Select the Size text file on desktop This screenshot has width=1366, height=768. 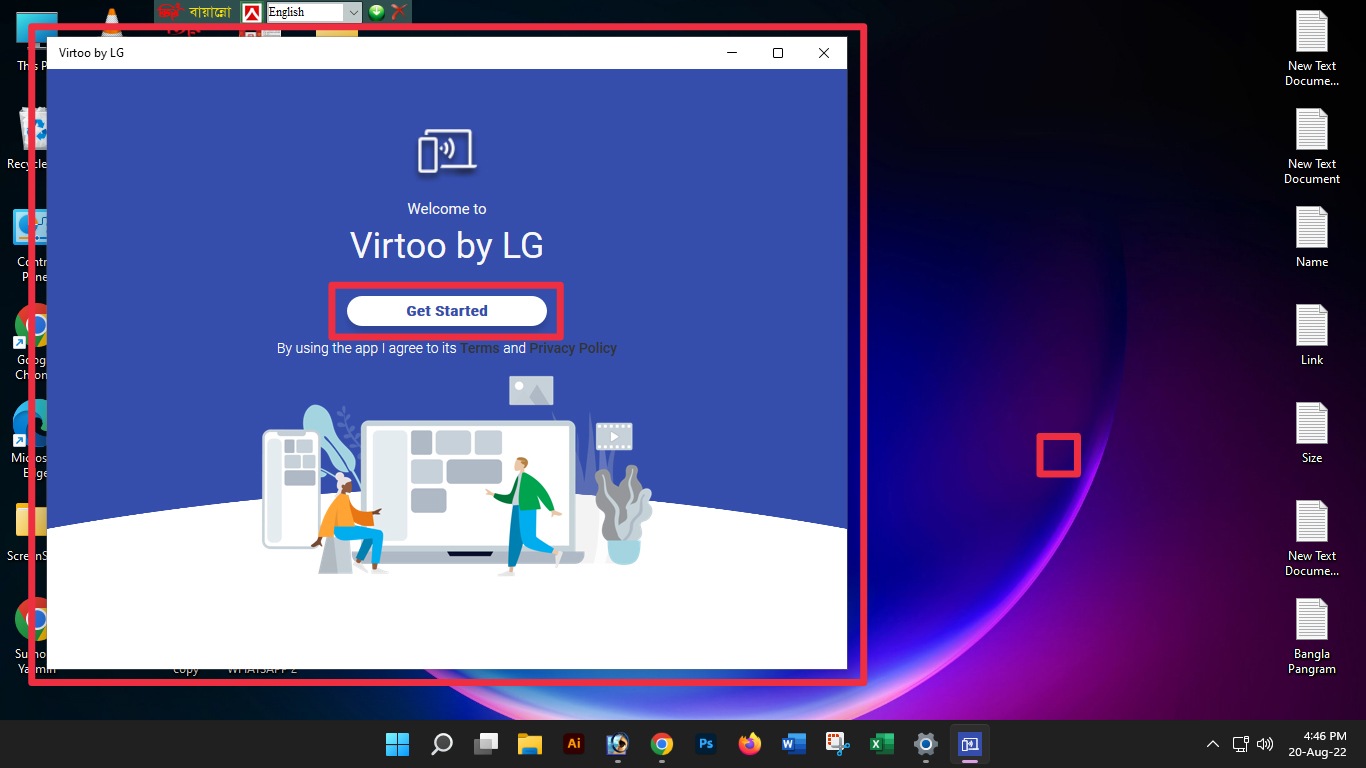tap(1312, 433)
